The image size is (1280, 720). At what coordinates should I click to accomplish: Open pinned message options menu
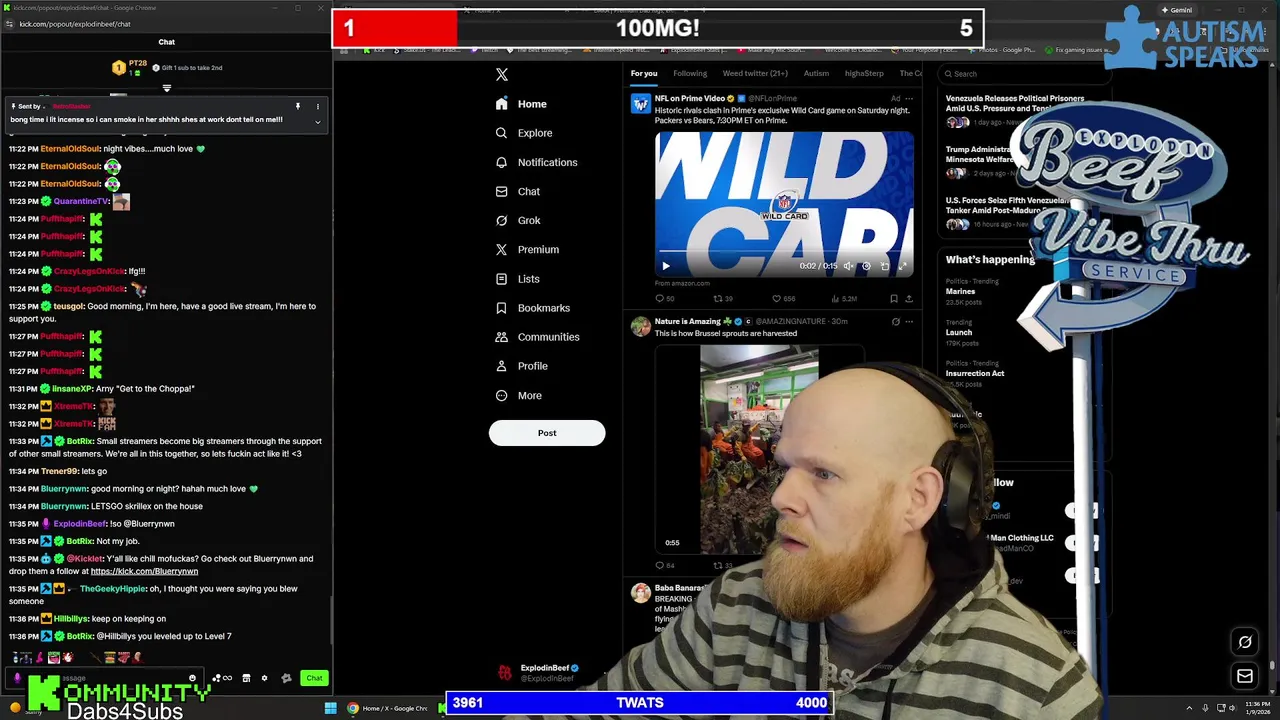(x=317, y=106)
